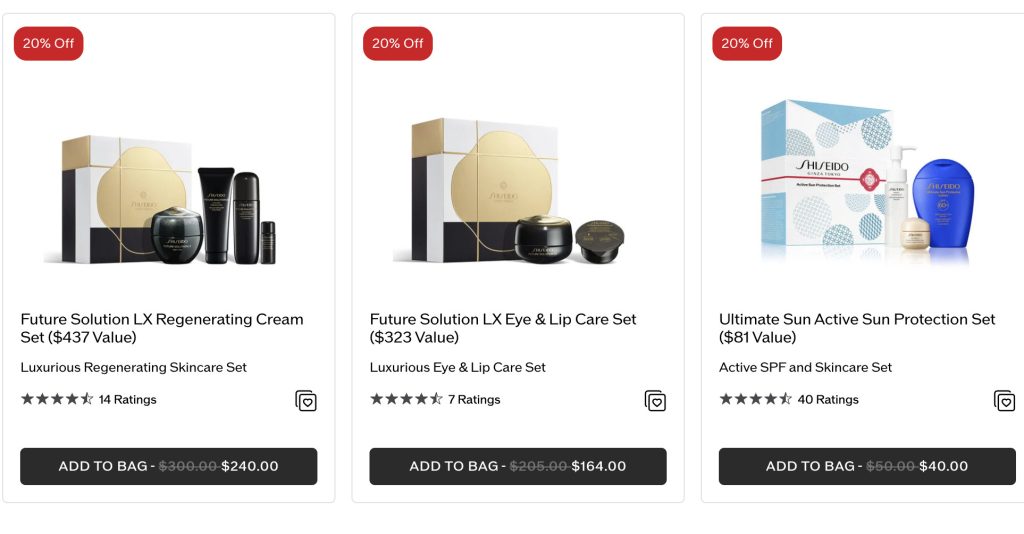This screenshot has width=1024, height=534.
Task: Click star rating of Regenerating Cream Set
Action: [x=57, y=399]
